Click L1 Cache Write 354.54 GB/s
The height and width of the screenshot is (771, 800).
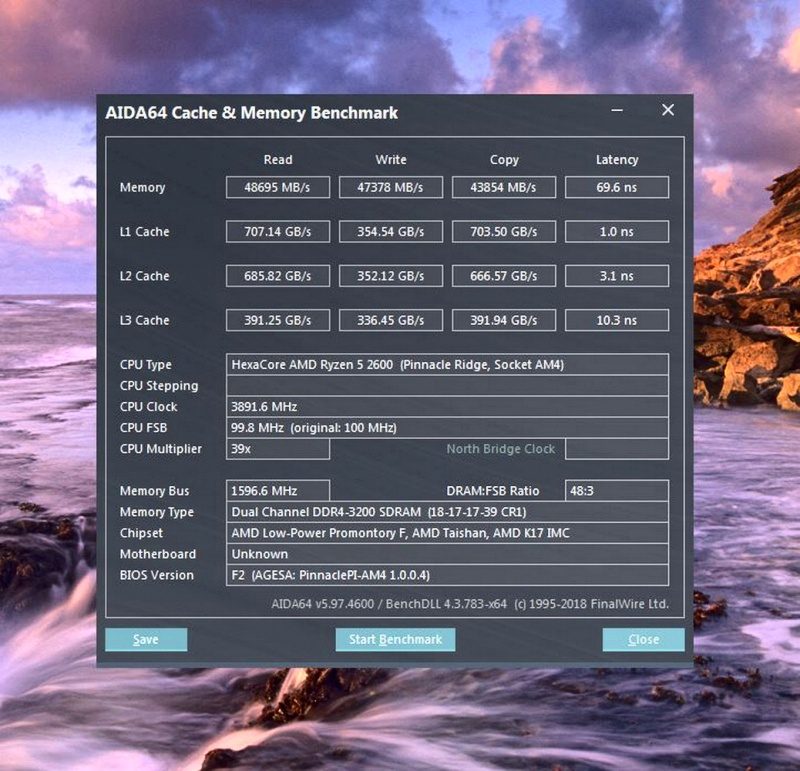[391, 232]
